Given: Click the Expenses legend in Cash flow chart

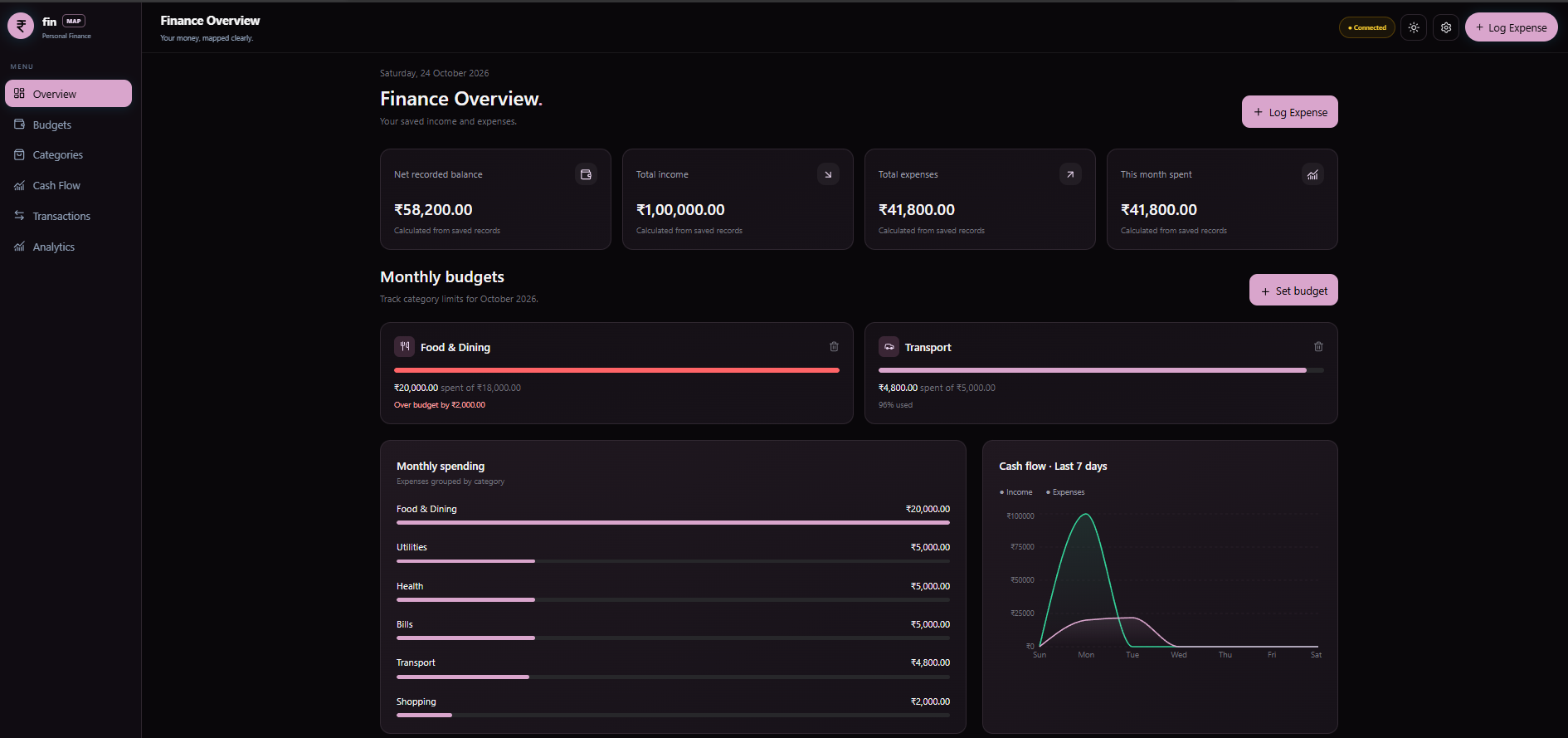Looking at the screenshot, I should (x=1065, y=492).
